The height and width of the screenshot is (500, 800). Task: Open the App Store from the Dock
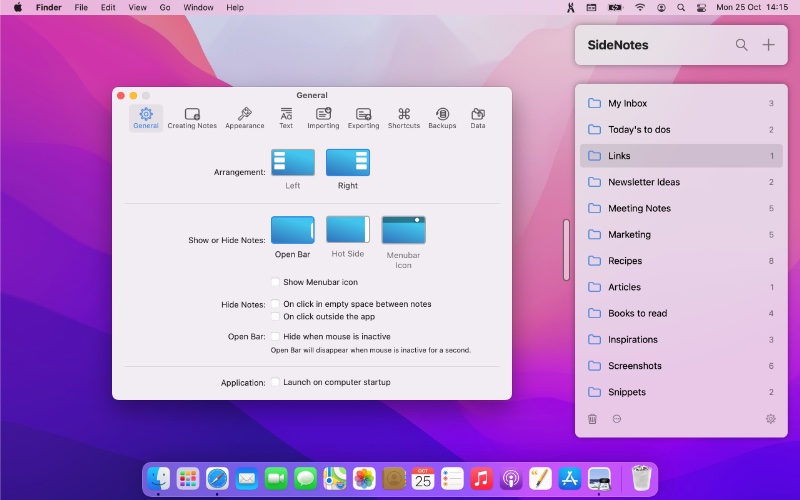click(x=570, y=479)
